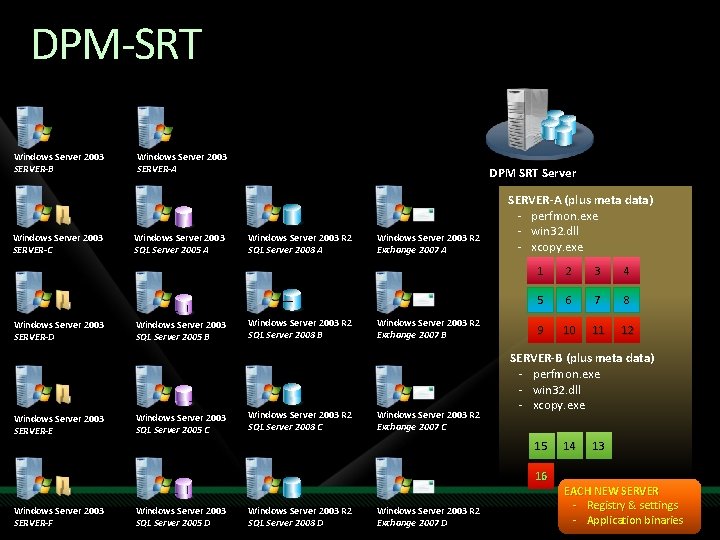The width and height of the screenshot is (720, 540).
Task: Click the 'DPM SRT Server' label
Action: (532, 173)
